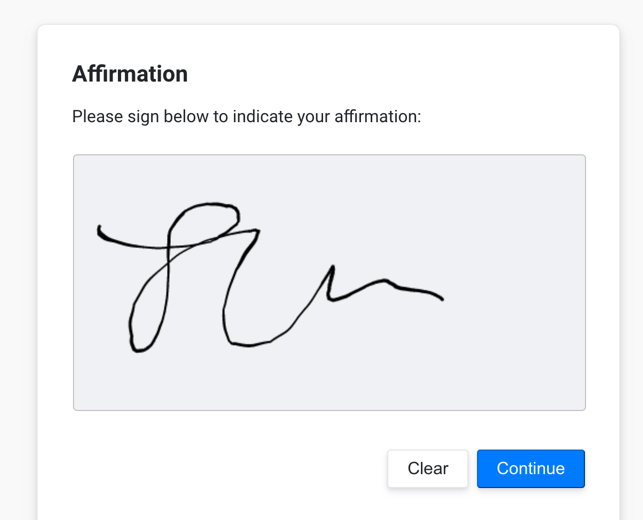
Task: Click the 'Please sign below' instruction text
Action: coord(246,116)
